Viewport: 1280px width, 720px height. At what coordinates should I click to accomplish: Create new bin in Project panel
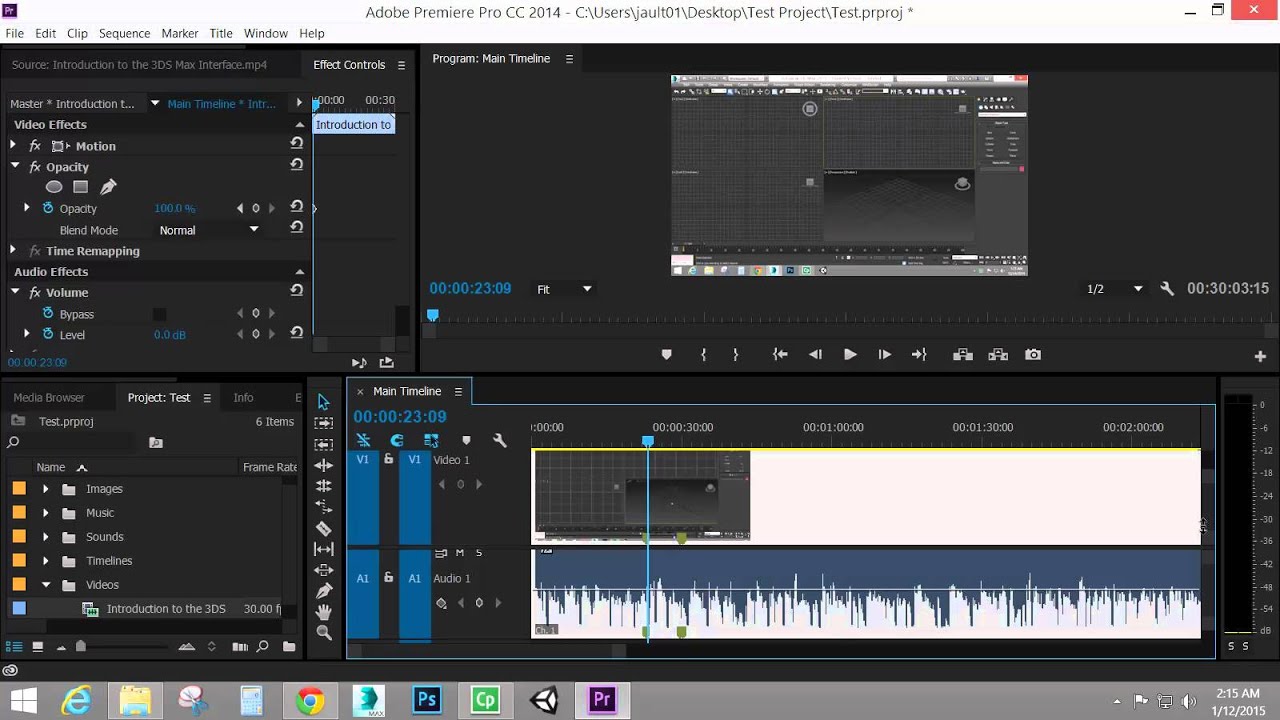(289, 647)
